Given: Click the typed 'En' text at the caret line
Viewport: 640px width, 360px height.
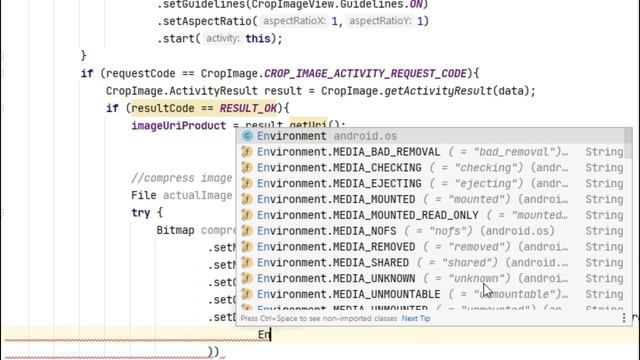Looking at the screenshot, I should tap(264, 335).
